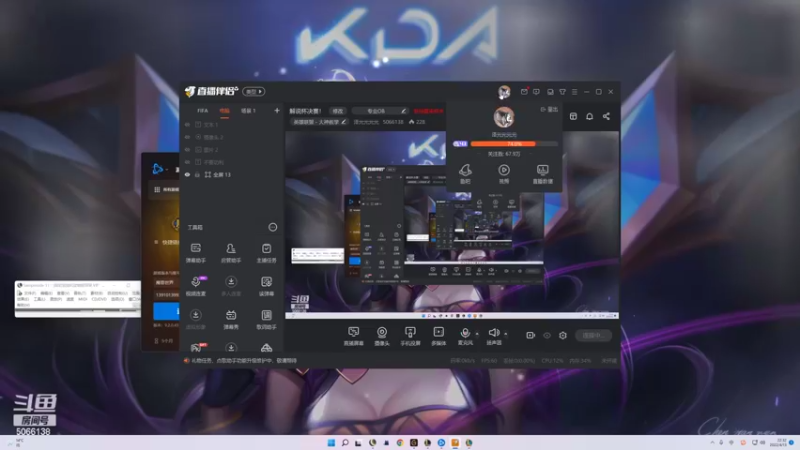
Task: Open the 类型 mode selector next to logo
Action: coord(254,92)
